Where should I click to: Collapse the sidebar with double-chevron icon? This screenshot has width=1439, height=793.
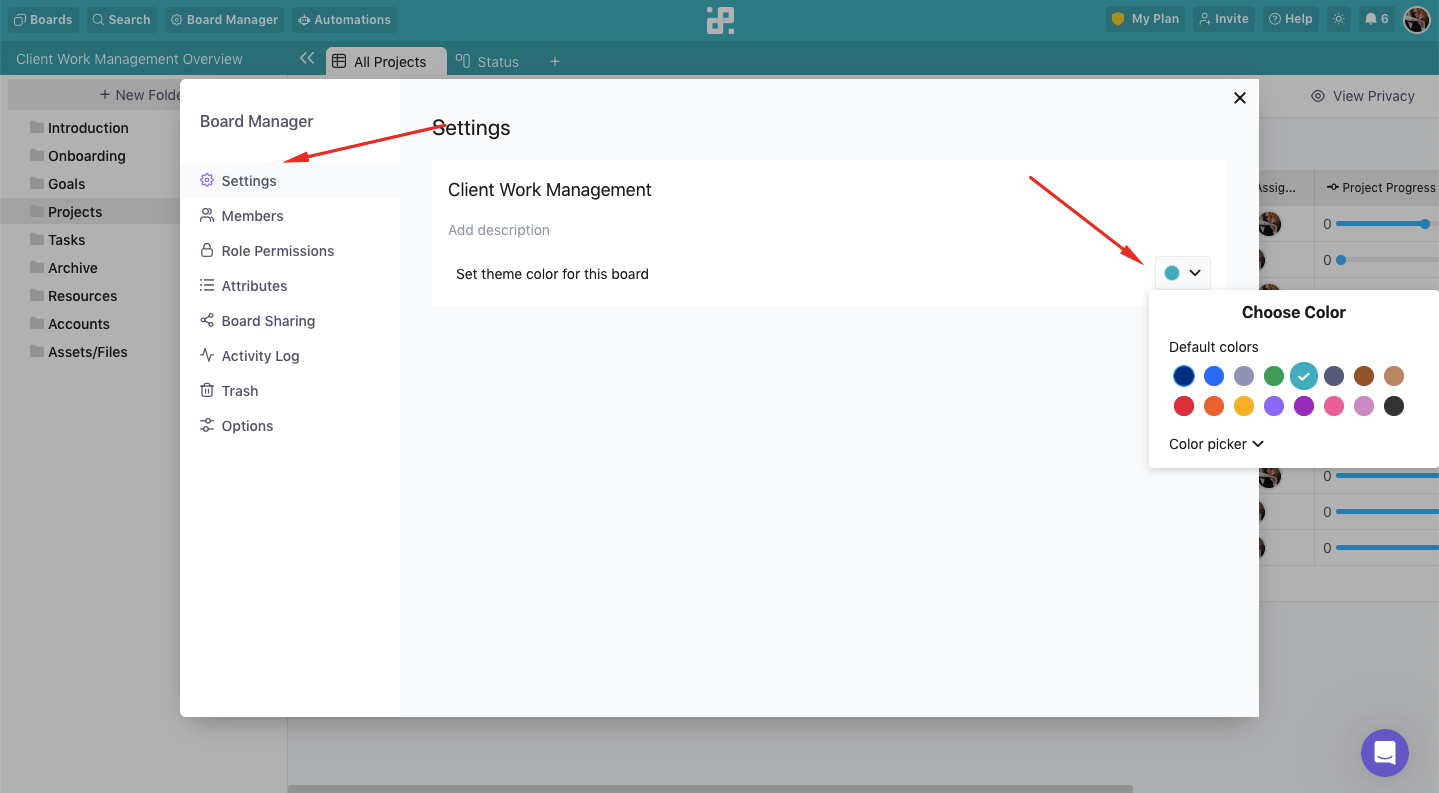click(x=307, y=59)
